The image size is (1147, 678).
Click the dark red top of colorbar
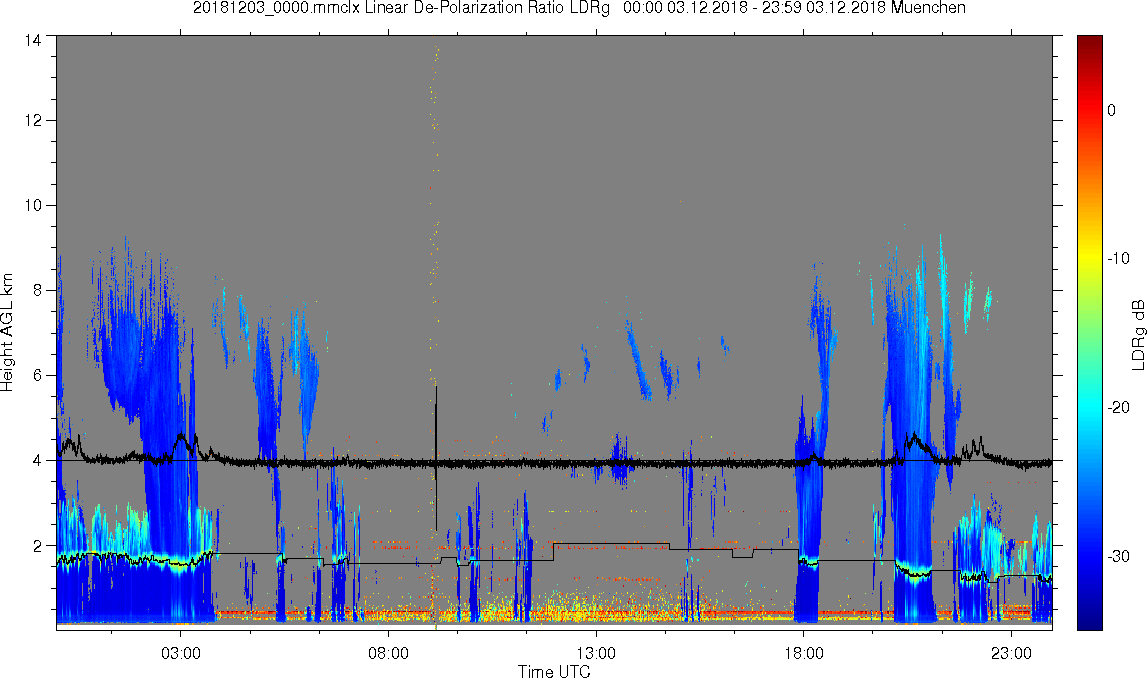1089,44
